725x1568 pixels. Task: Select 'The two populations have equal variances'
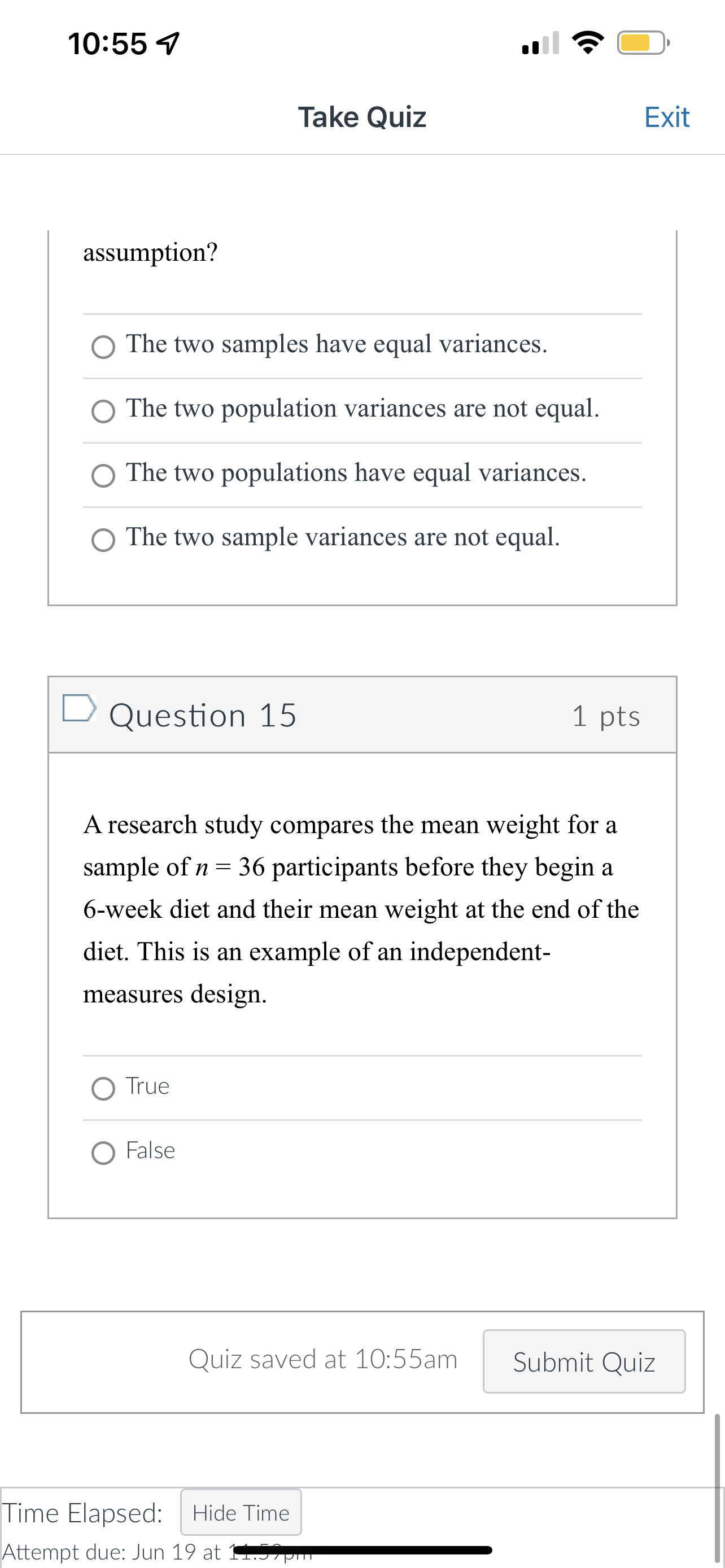[x=104, y=476]
